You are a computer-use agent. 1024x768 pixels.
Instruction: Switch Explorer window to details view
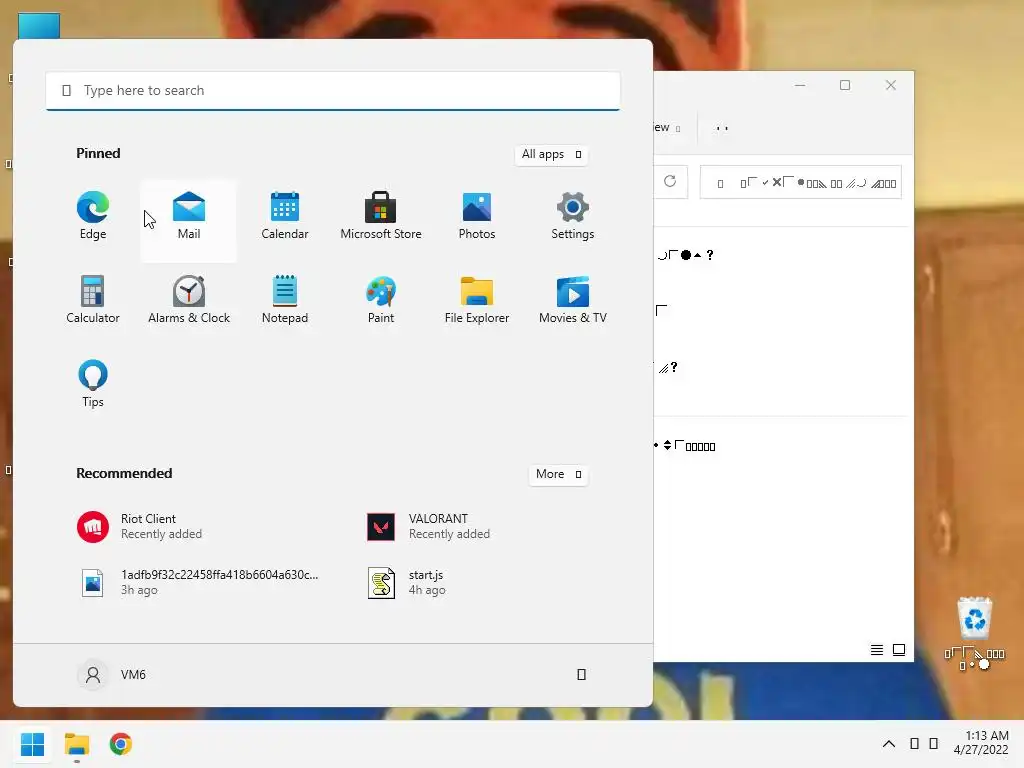(877, 650)
